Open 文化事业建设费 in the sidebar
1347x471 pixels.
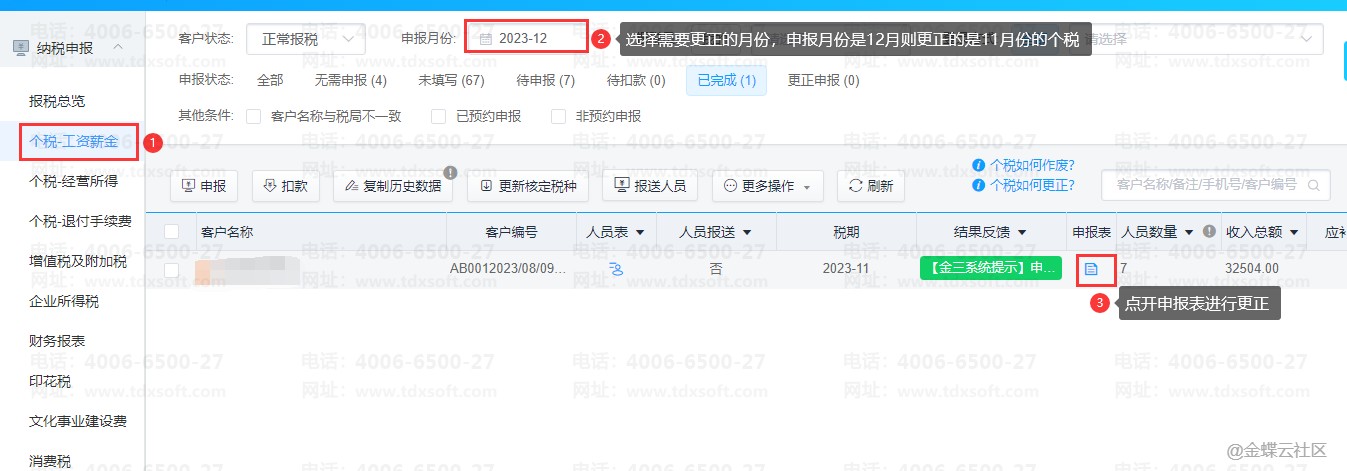(x=78, y=421)
